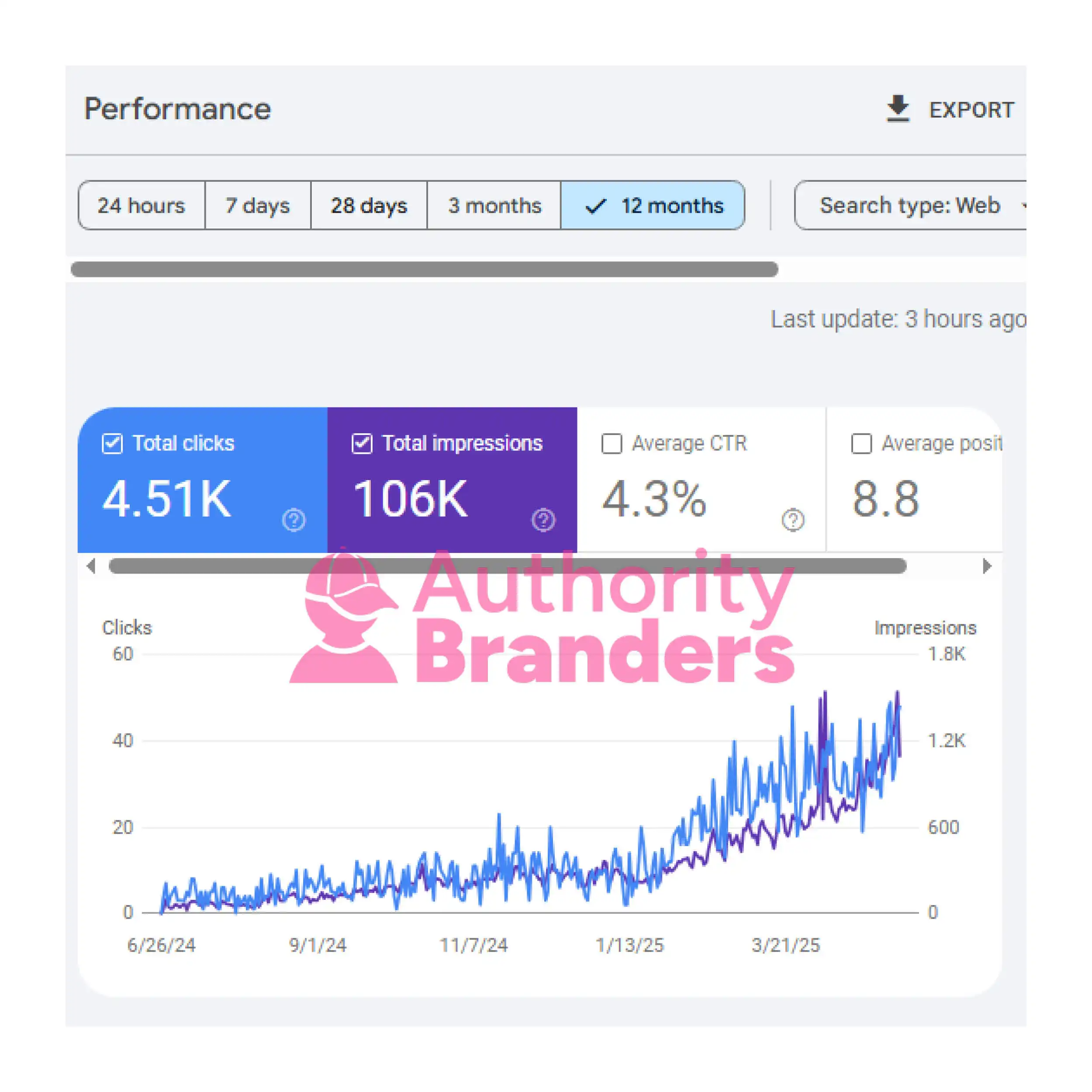Click the 1.2K impressions axis value
This screenshot has height=1092, width=1092.
point(947,740)
